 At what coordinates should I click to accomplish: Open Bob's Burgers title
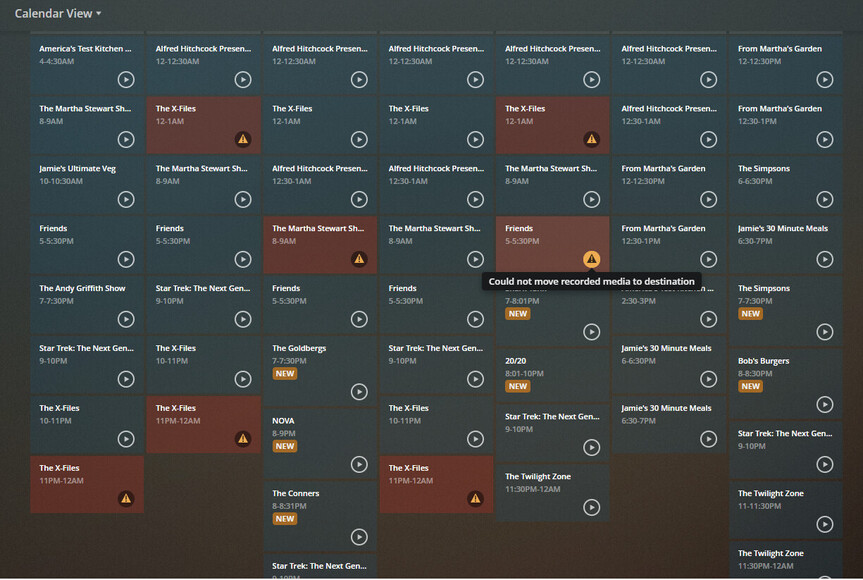point(763,361)
